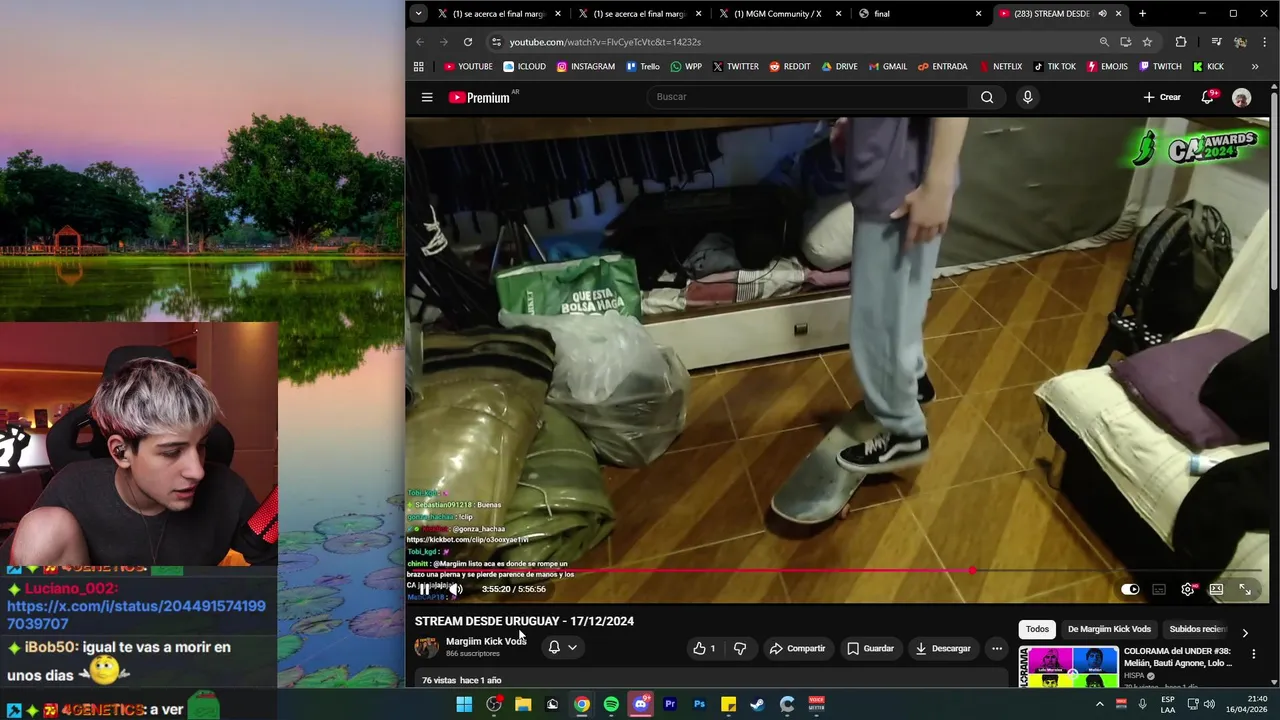Download video with Descargar button
This screenshot has width=1280, height=720.
point(942,649)
